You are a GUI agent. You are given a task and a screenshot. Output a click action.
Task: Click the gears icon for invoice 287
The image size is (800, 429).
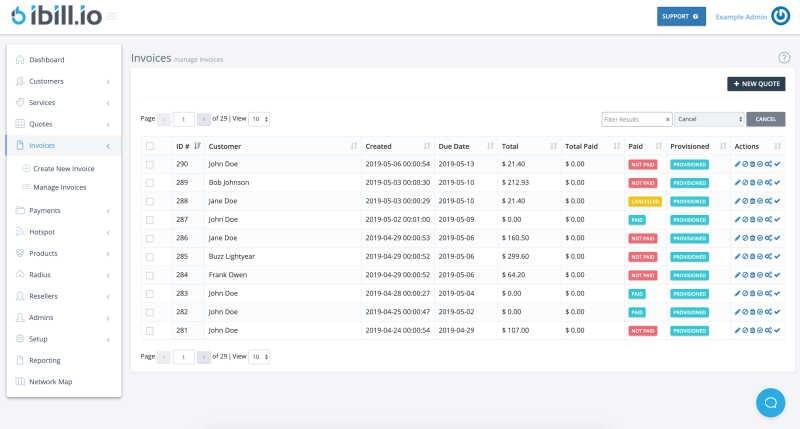click(768, 219)
